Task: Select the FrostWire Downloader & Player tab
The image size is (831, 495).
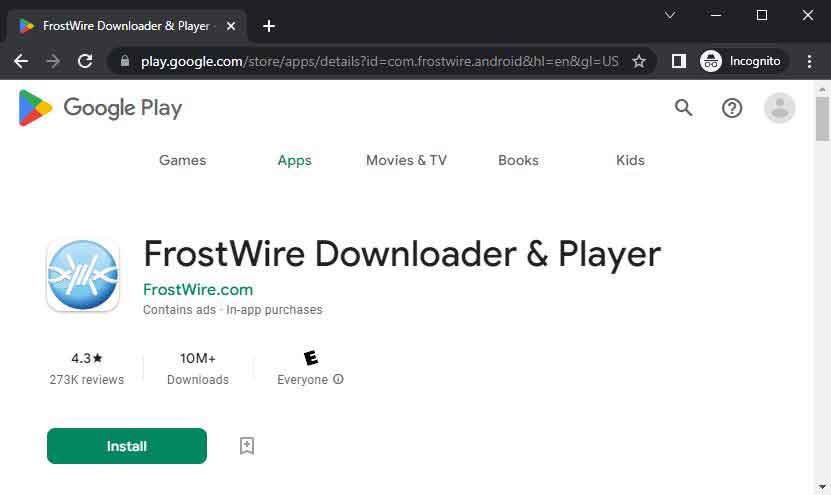Action: [126, 26]
